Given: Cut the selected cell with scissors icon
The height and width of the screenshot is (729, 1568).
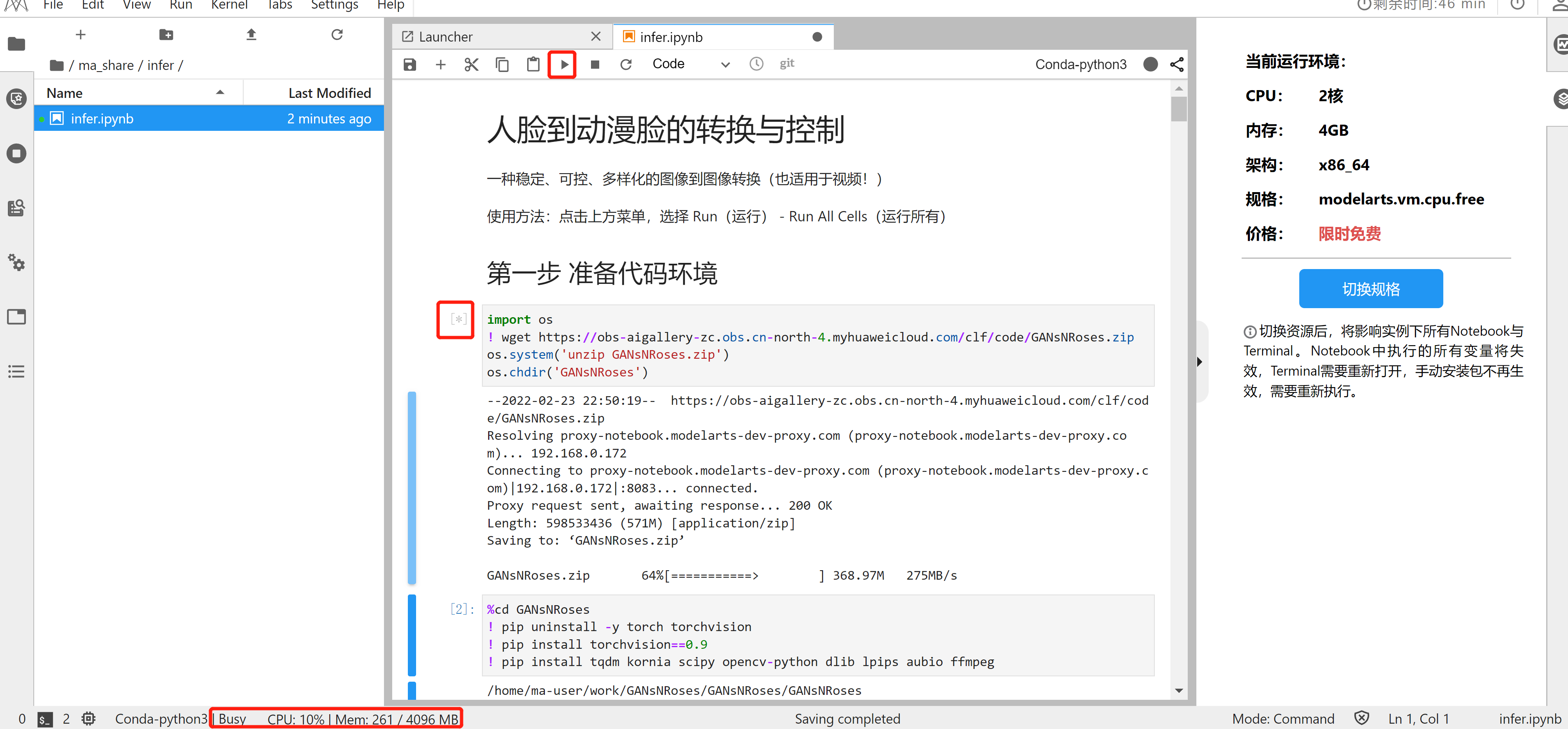Looking at the screenshot, I should coord(471,65).
